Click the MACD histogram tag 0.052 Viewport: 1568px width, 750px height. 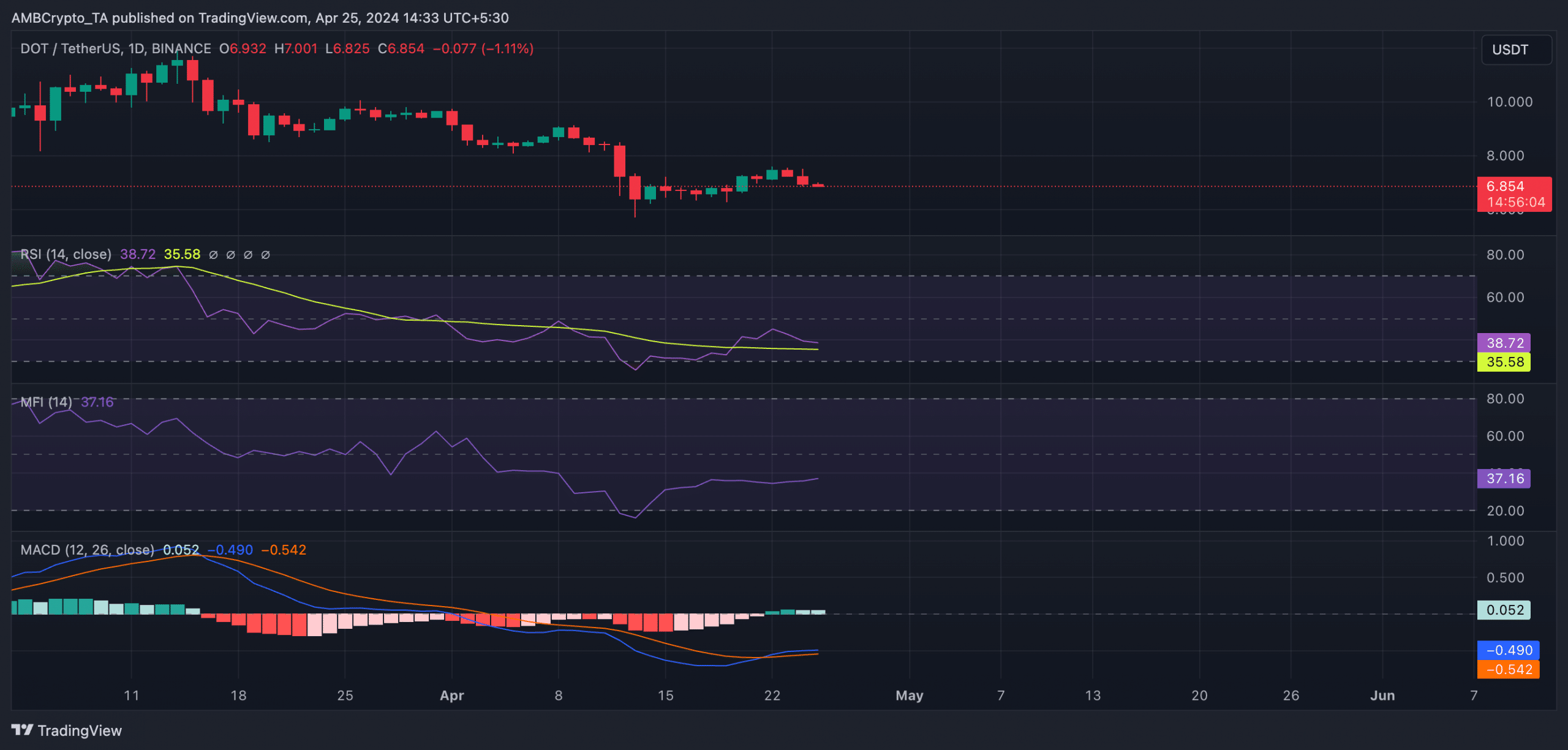[x=1504, y=610]
